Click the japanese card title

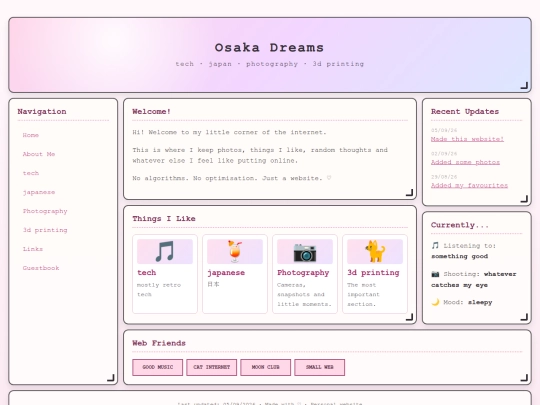[226, 272]
